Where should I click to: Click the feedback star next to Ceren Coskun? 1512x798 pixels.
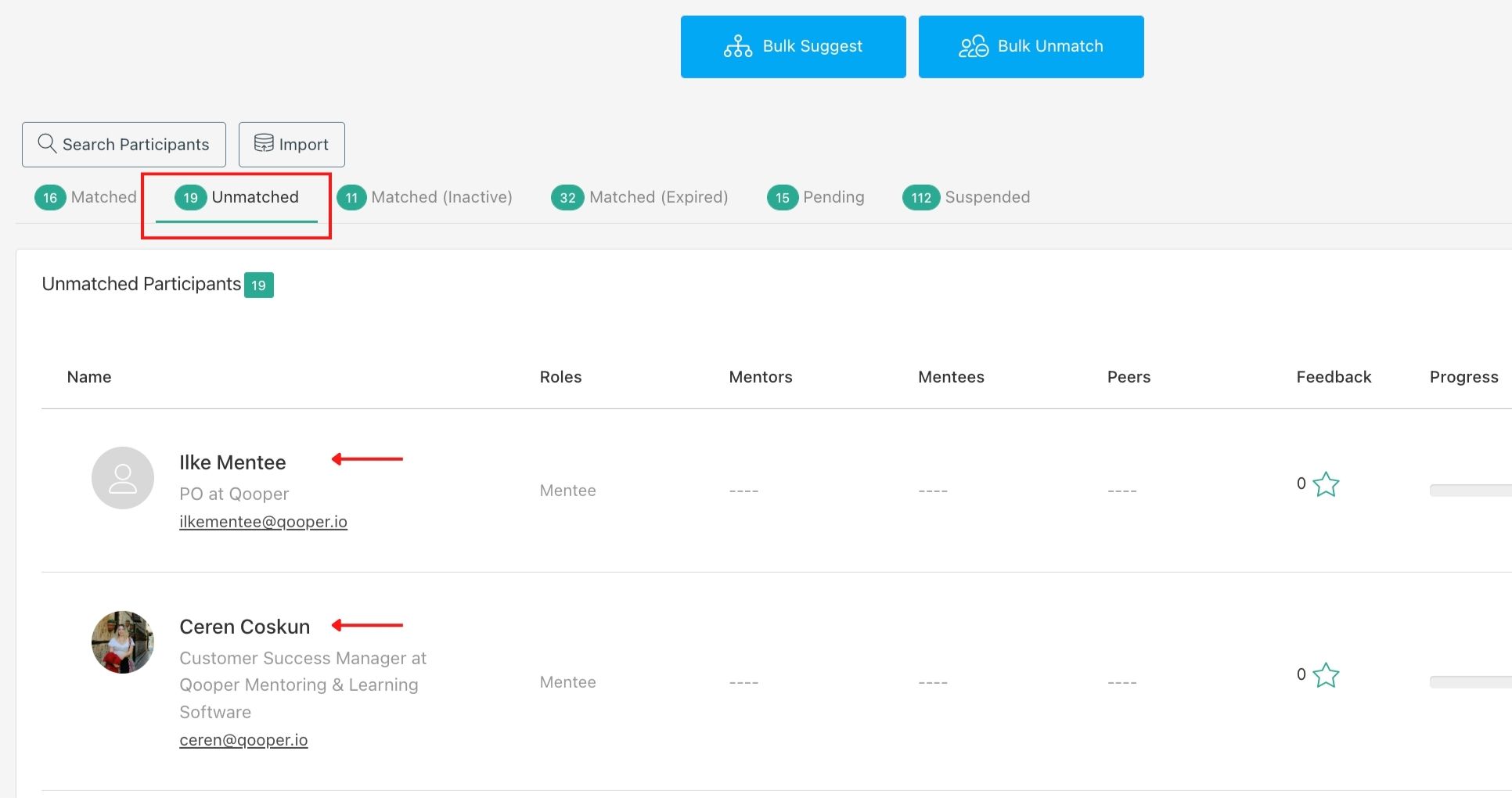coord(1326,675)
